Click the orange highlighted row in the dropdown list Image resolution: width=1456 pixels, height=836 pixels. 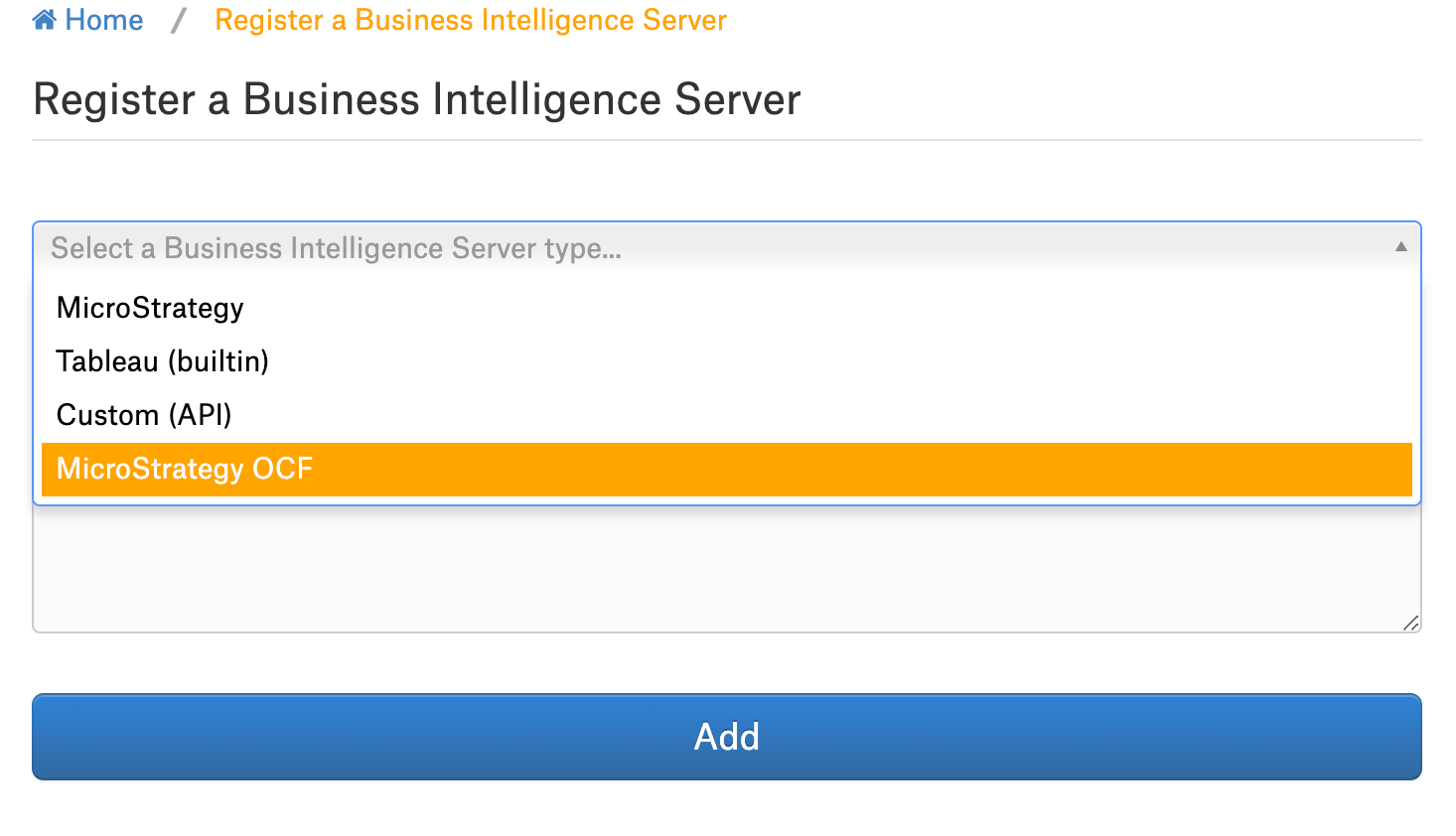coord(727,469)
